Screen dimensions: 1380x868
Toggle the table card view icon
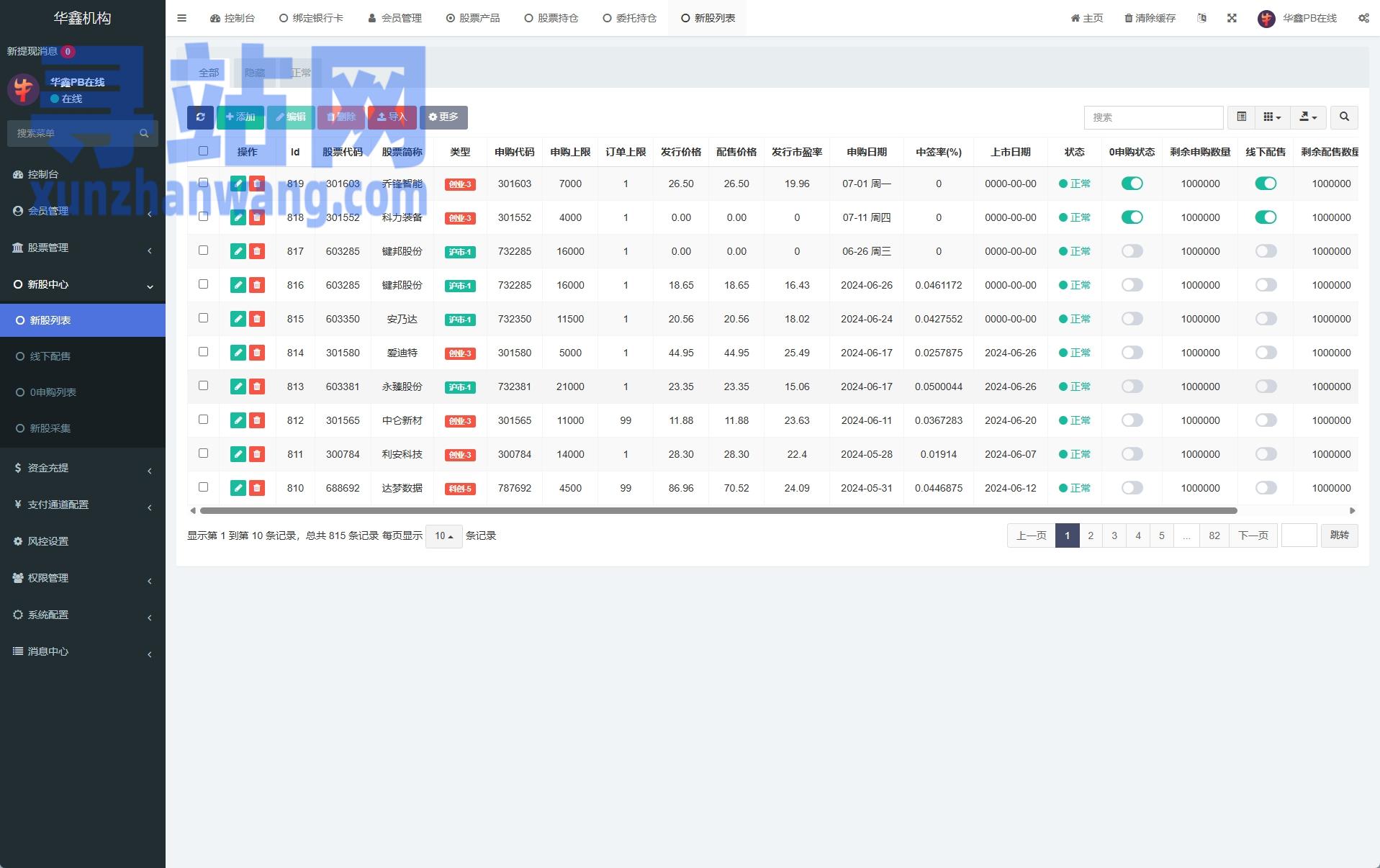1242,117
